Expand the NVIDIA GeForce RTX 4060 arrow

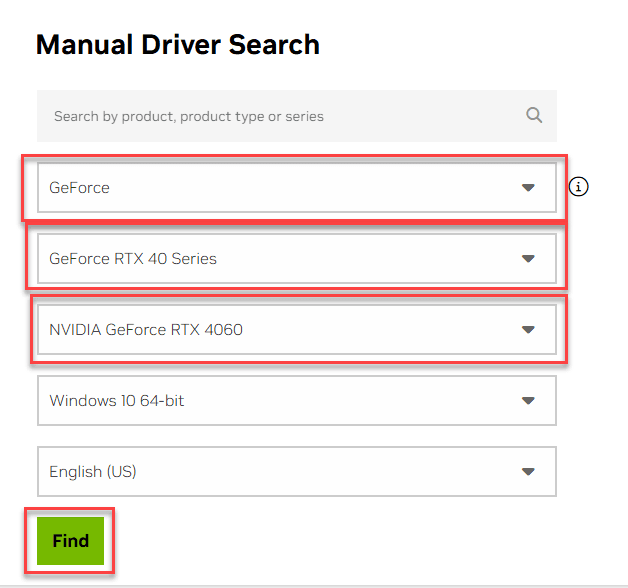click(528, 330)
